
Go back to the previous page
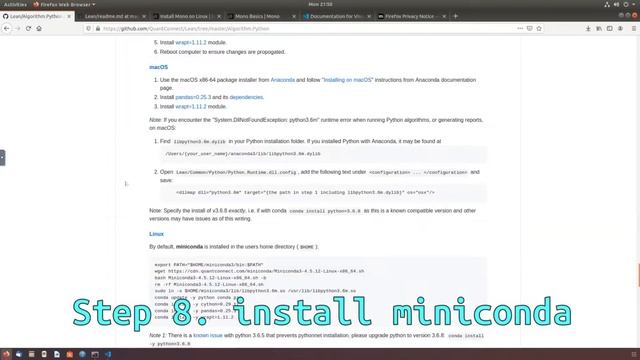tap(7, 29)
